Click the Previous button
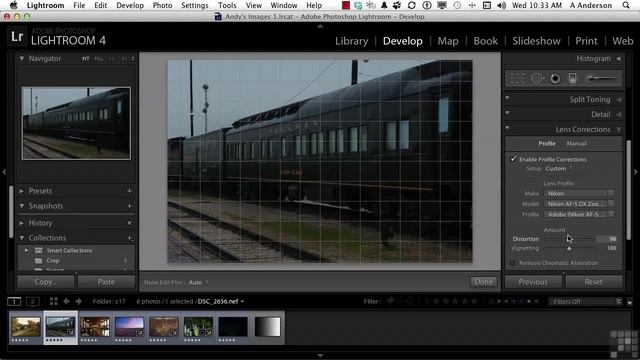 [533, 282]
